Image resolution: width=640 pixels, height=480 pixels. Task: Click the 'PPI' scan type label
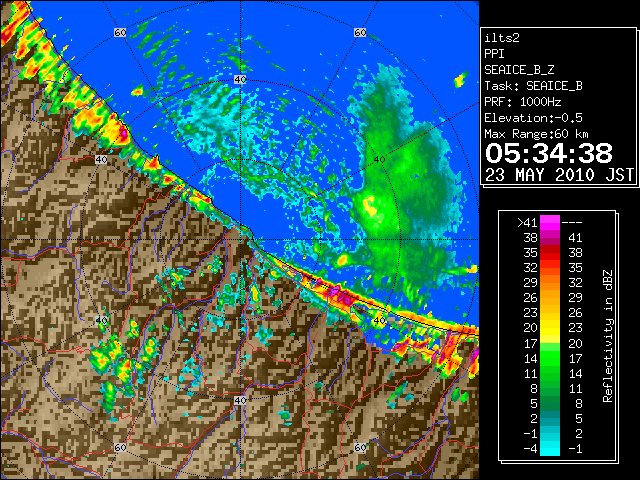[x=494, y=54]
